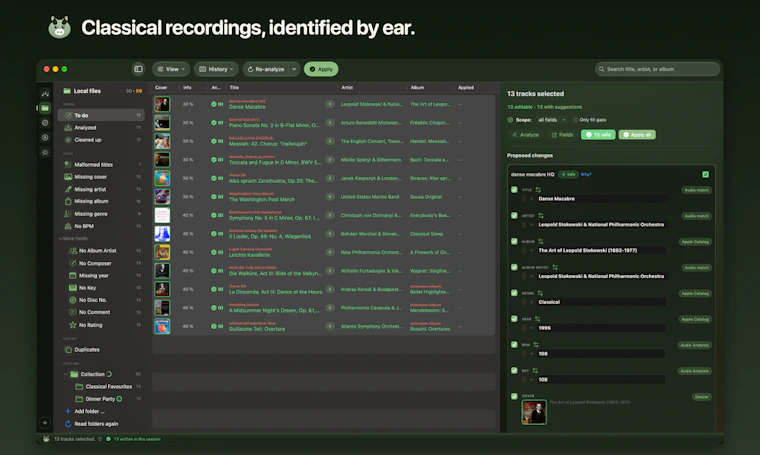
Task: Uncheck the ARTIST change checkbox
Action: (x=514, y=215)
